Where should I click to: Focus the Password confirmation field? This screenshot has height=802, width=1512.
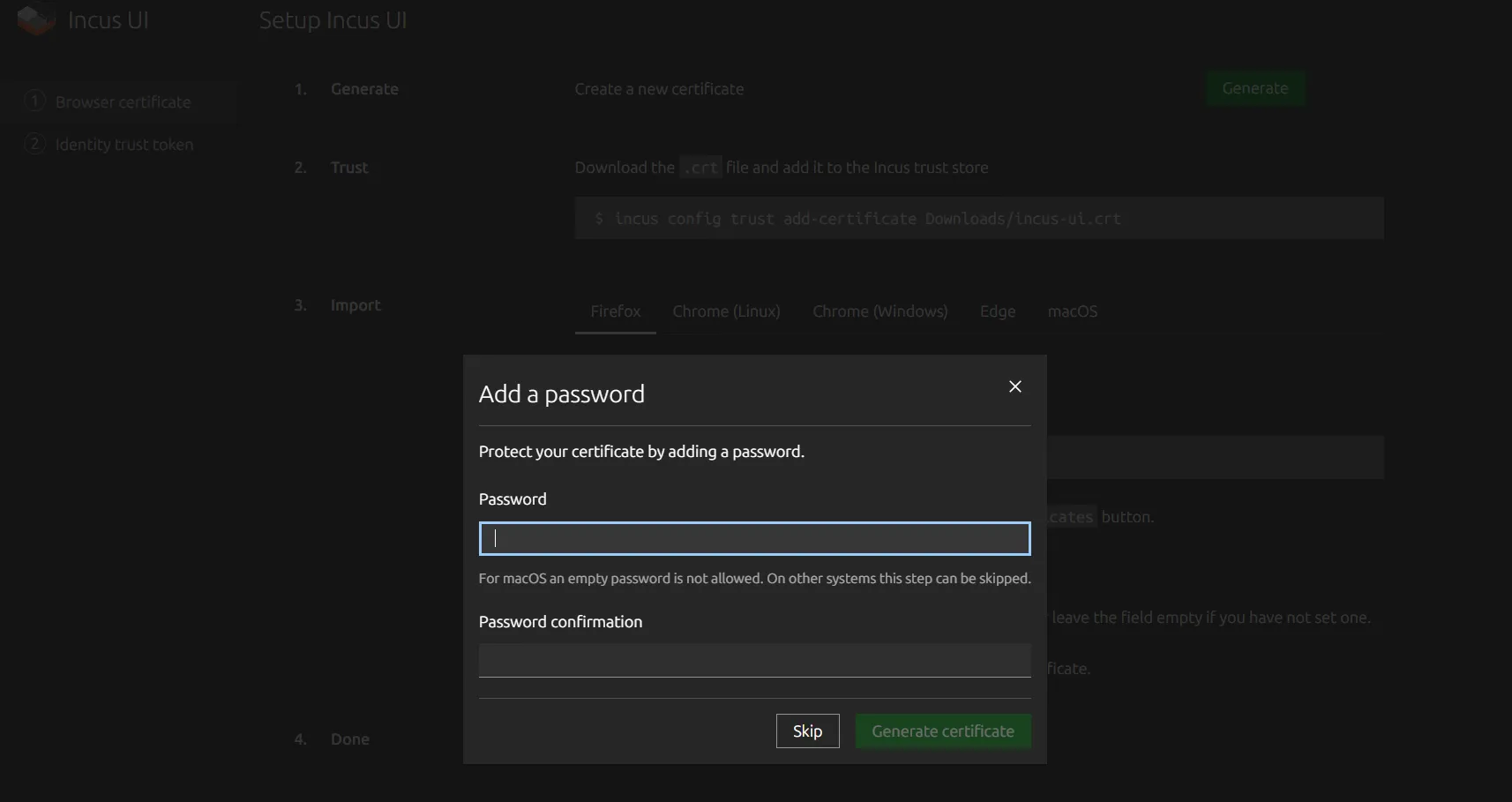tap(754, 660)
